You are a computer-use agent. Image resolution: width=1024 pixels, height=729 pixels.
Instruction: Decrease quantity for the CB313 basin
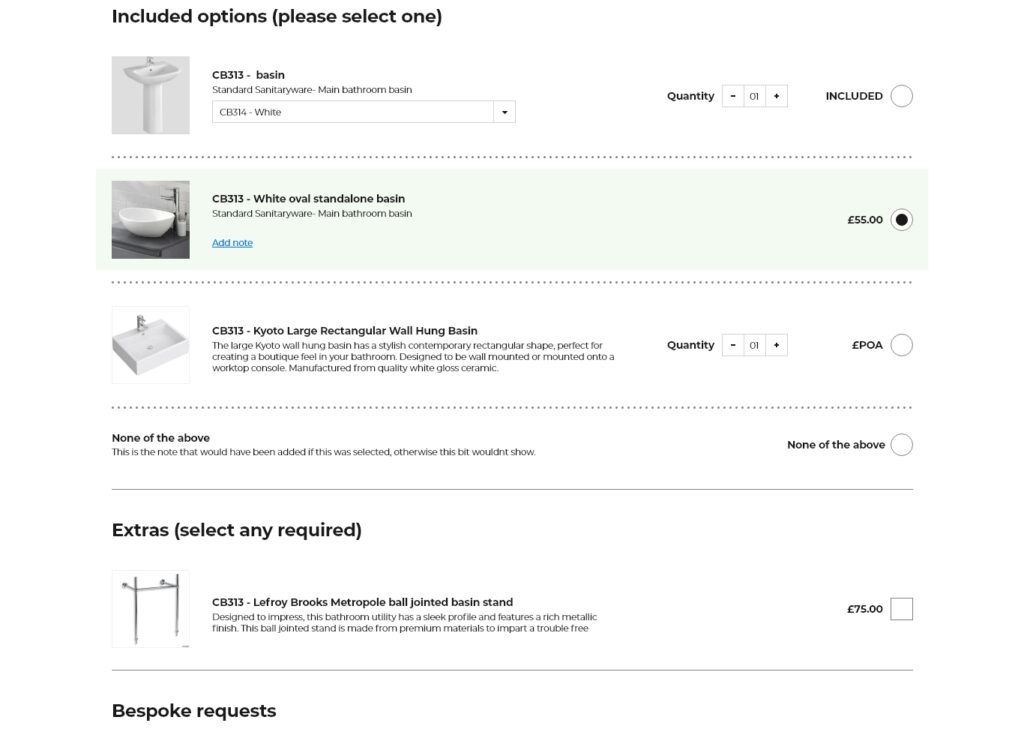733,96
